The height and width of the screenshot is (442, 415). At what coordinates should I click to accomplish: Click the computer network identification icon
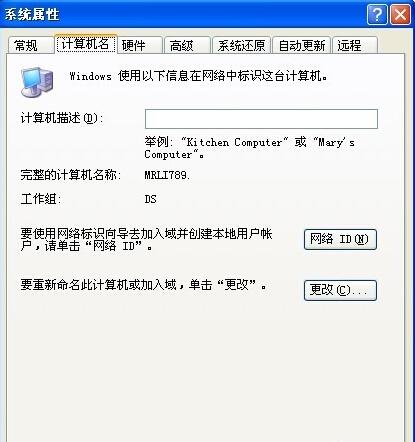(x=37, y=82)
